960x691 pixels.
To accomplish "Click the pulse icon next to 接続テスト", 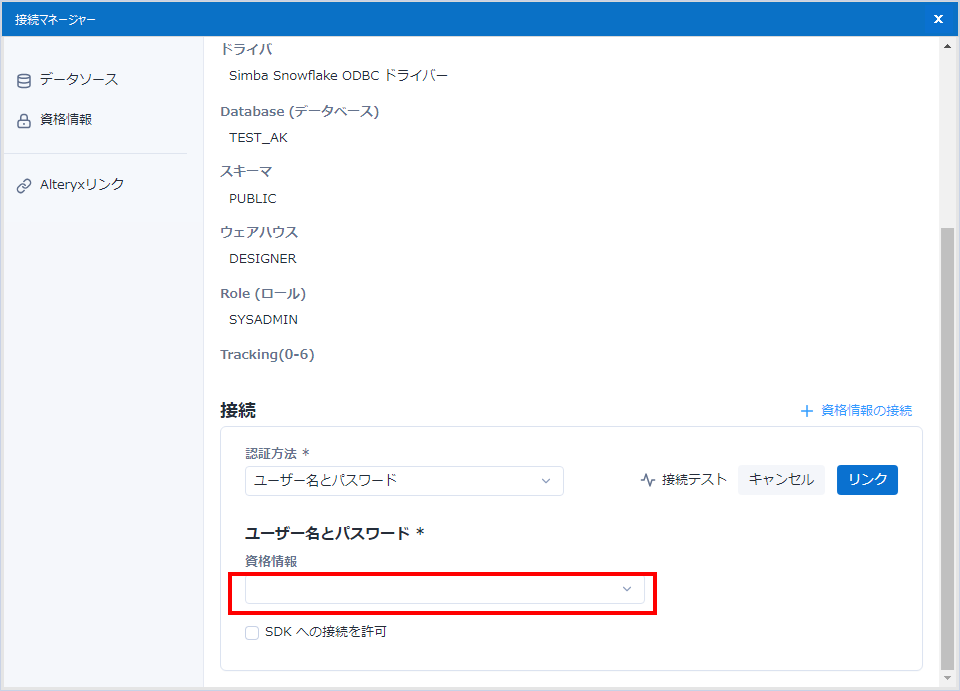I will coord(647,480).
